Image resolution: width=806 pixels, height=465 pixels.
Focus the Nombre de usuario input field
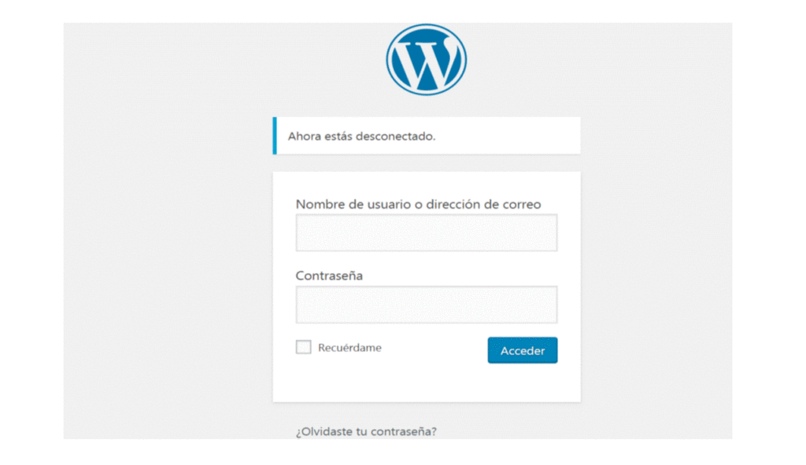pos(426,233)
